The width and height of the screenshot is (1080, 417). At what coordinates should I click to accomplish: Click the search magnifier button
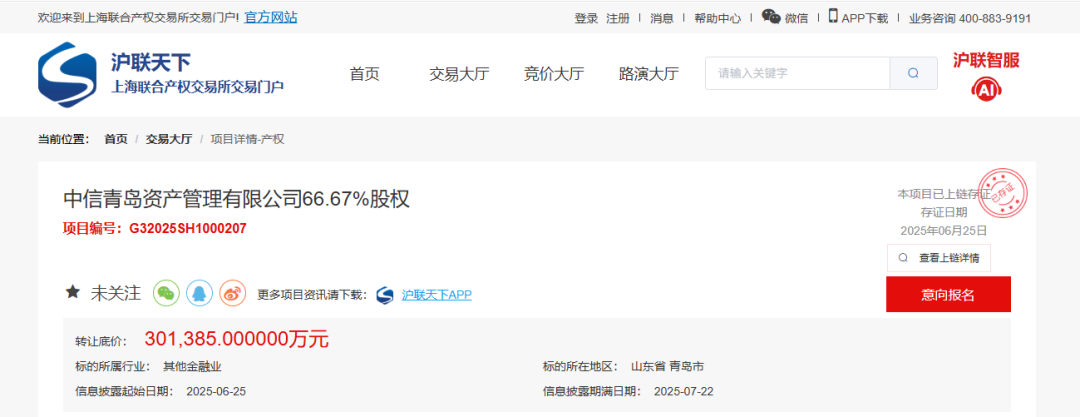(x=913, y=73)
